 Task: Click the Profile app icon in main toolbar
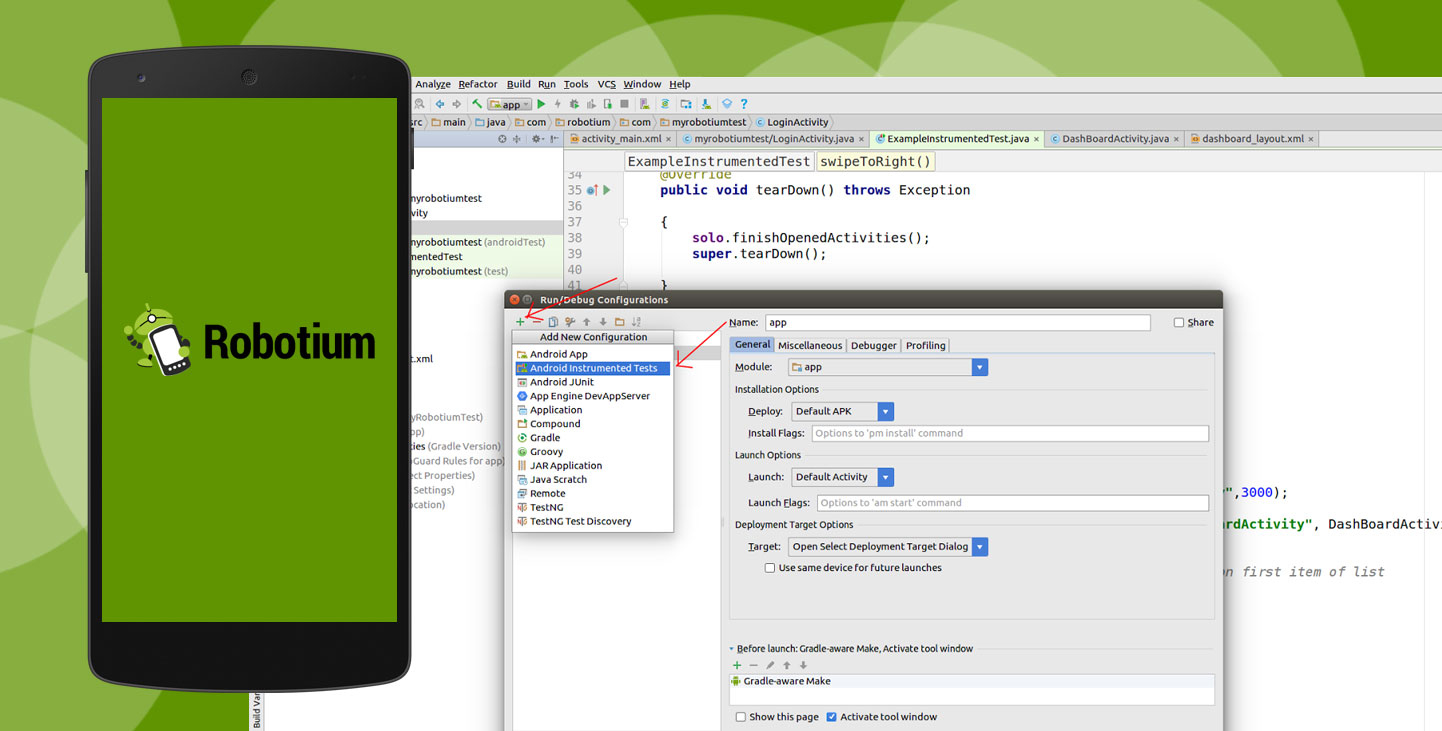tap(590, 104)
